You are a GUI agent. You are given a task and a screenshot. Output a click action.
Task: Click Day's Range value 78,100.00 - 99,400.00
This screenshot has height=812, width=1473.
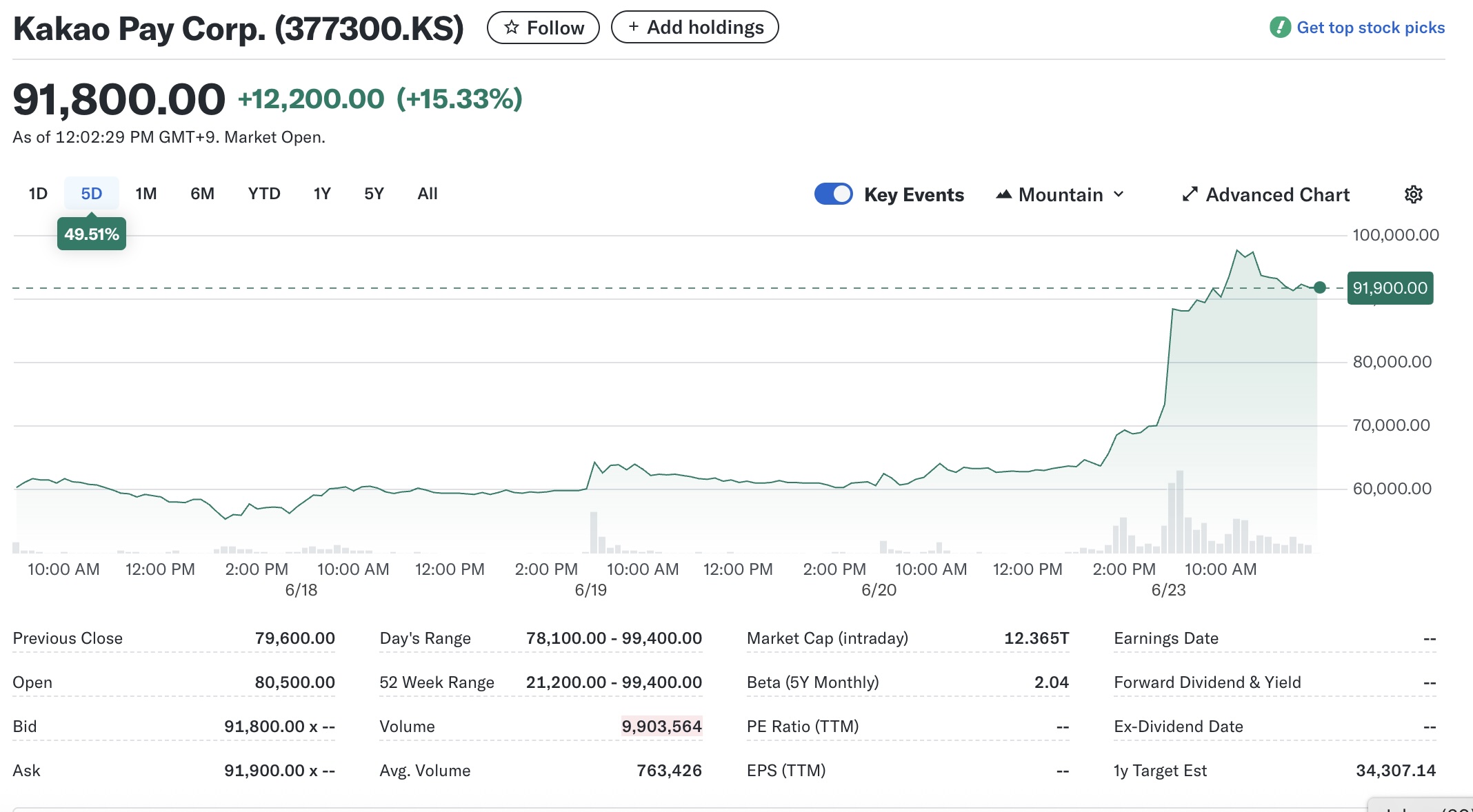click(614, 638)
